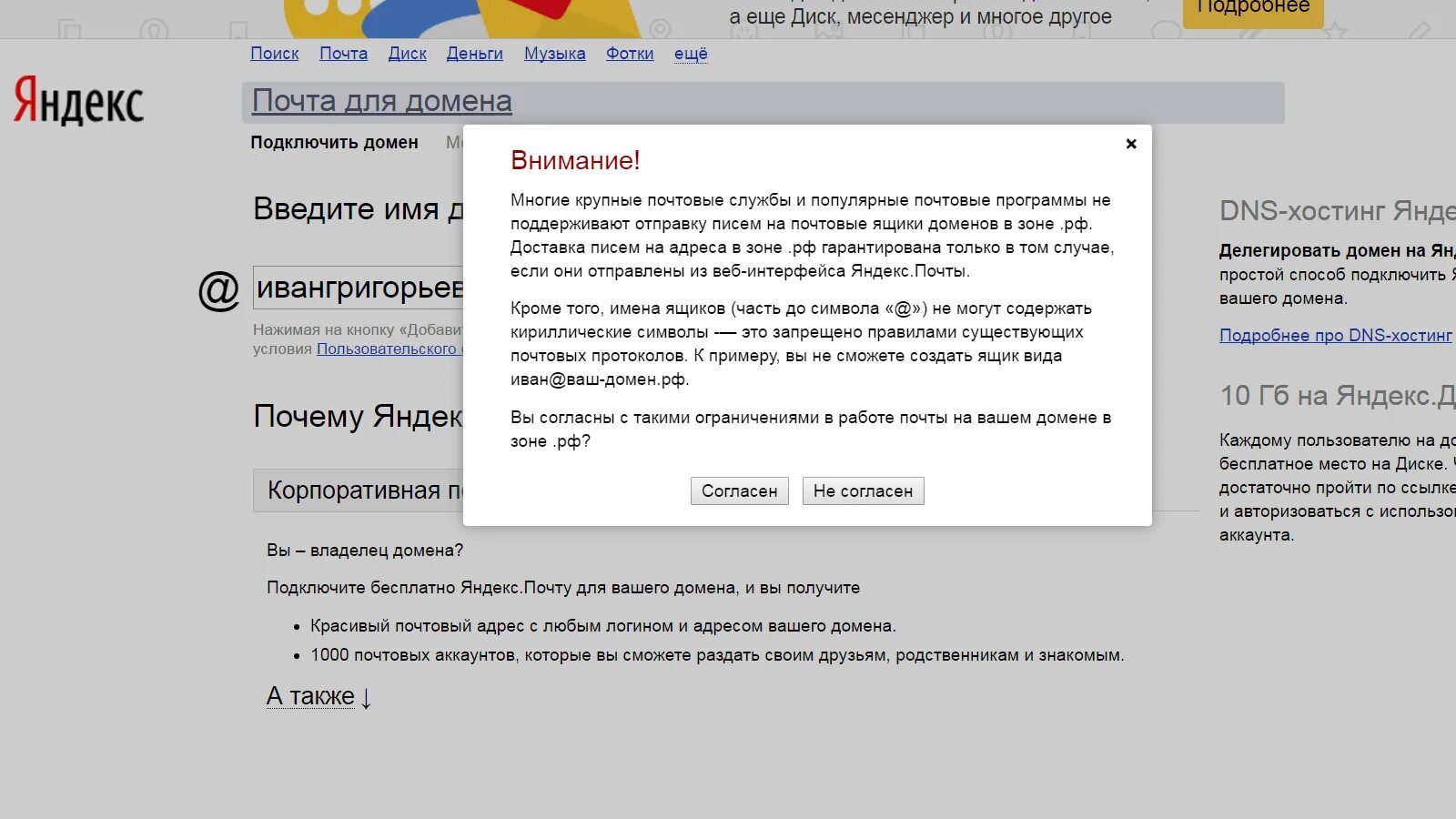Click the text Вы – владелец домена?
Viewport: 1456px width, 819px height.
(x=365, y=551)
